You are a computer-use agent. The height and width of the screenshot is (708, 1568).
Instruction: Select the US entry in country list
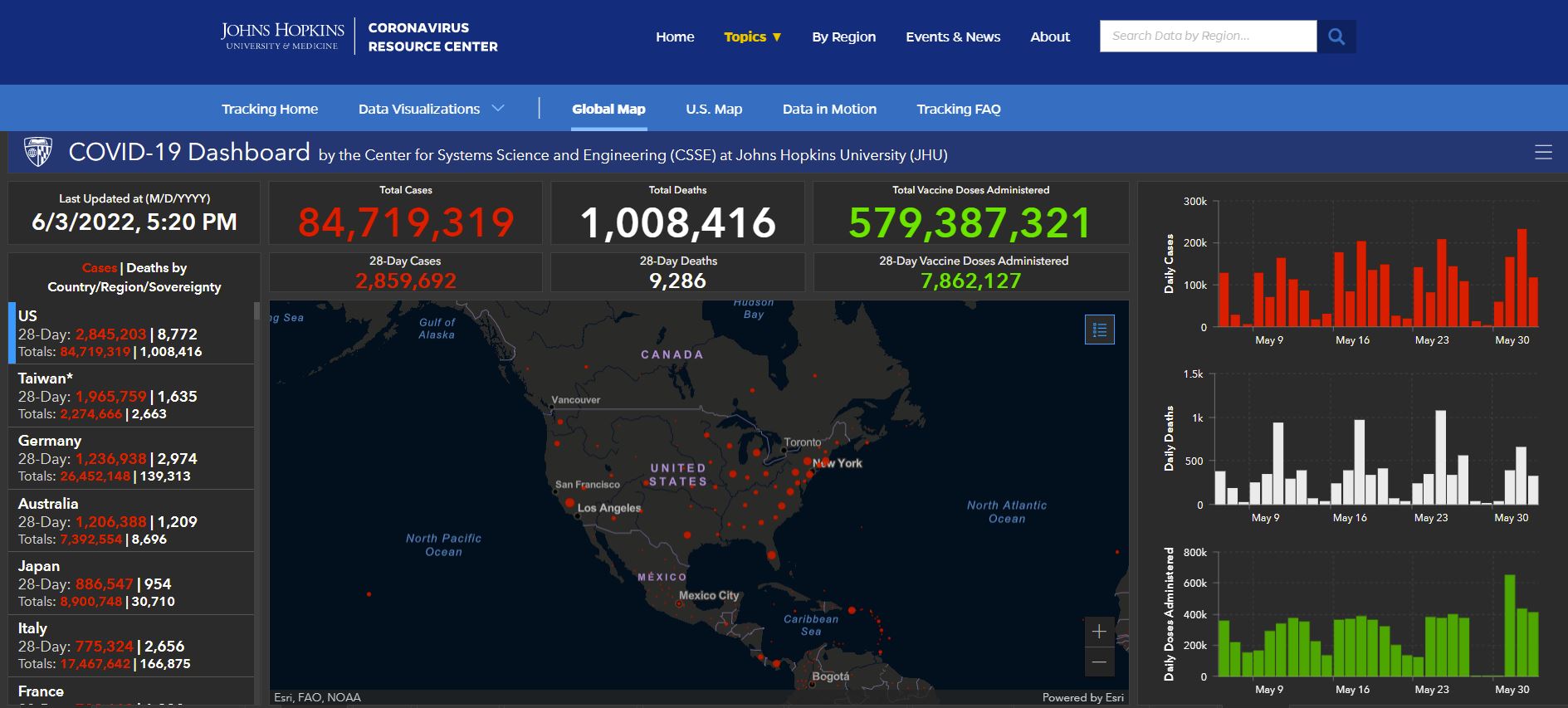(131, 333)
